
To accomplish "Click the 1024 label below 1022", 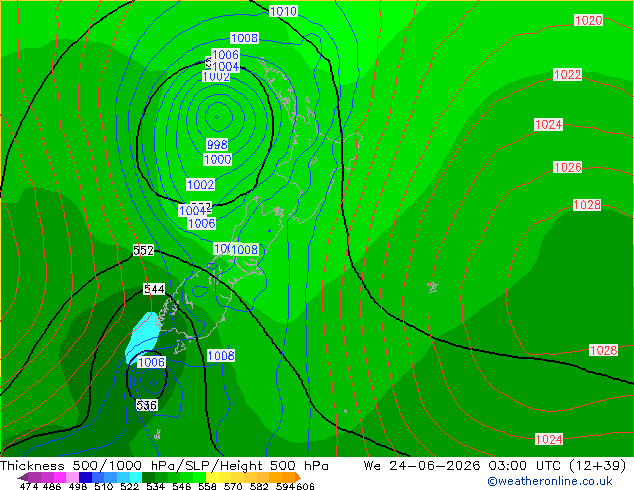I will pos(549,124).
